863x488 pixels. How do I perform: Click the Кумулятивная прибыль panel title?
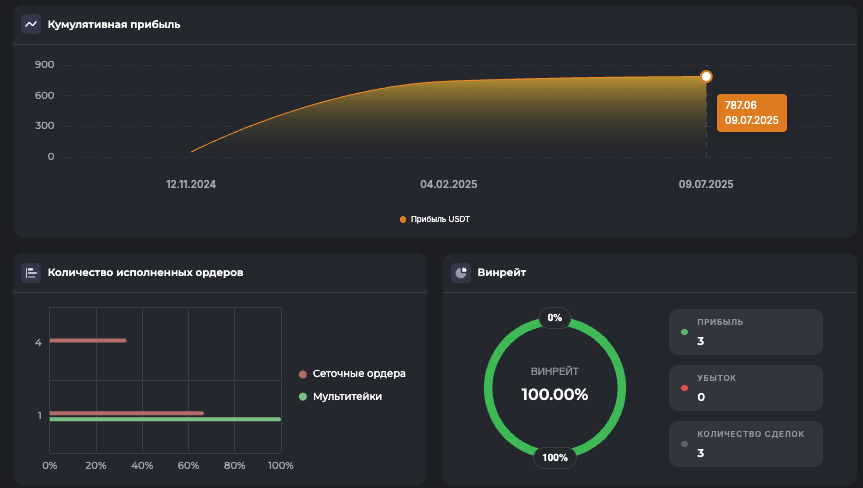tap(114, 24)
